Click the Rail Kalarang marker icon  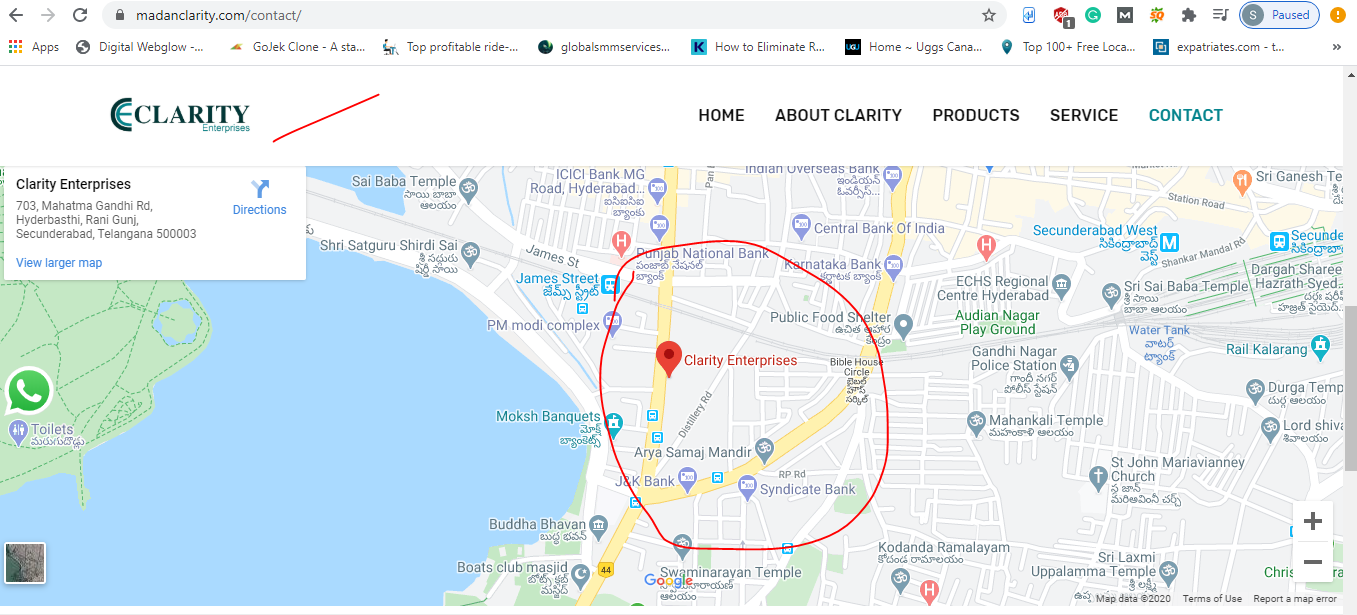tap(1321, 346)
